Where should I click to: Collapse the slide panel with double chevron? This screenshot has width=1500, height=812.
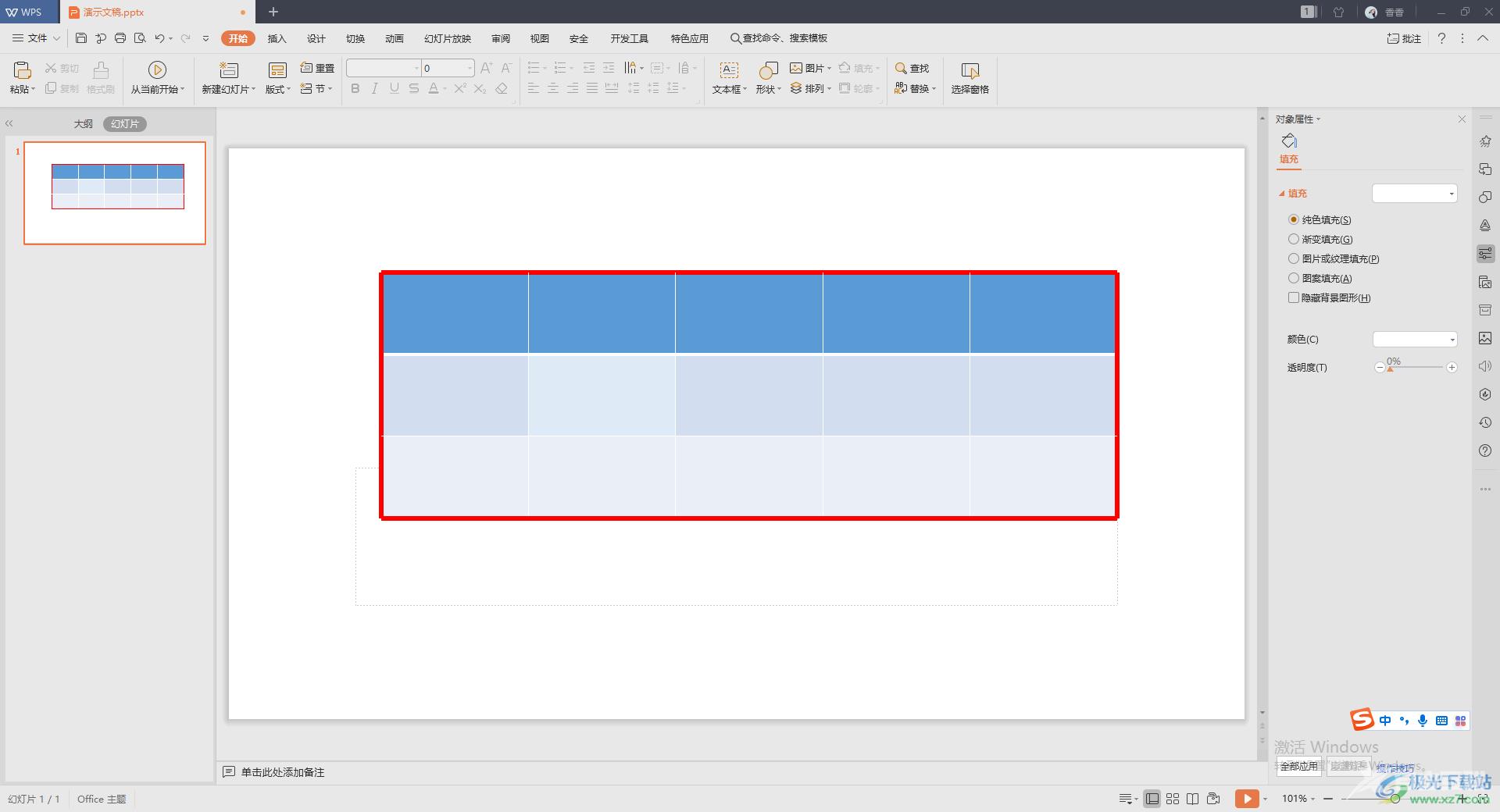pos(9,123)
